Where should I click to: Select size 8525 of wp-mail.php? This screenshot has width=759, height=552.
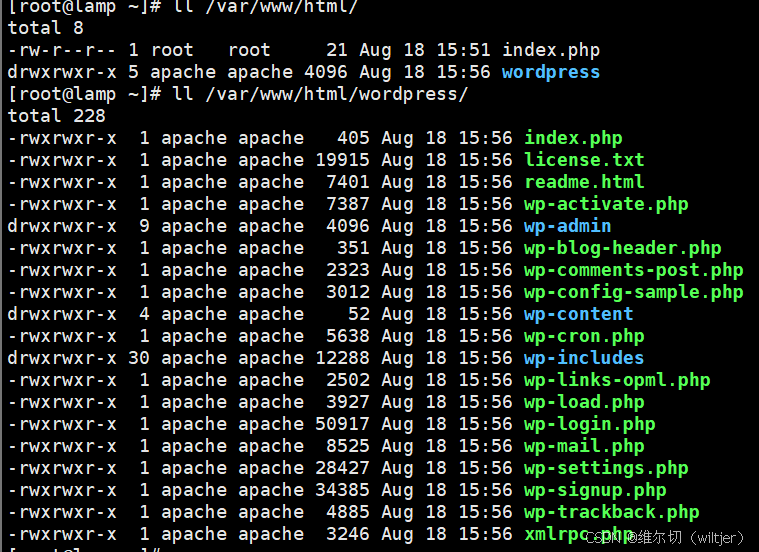pyautogui.click(x=348, y=446)
